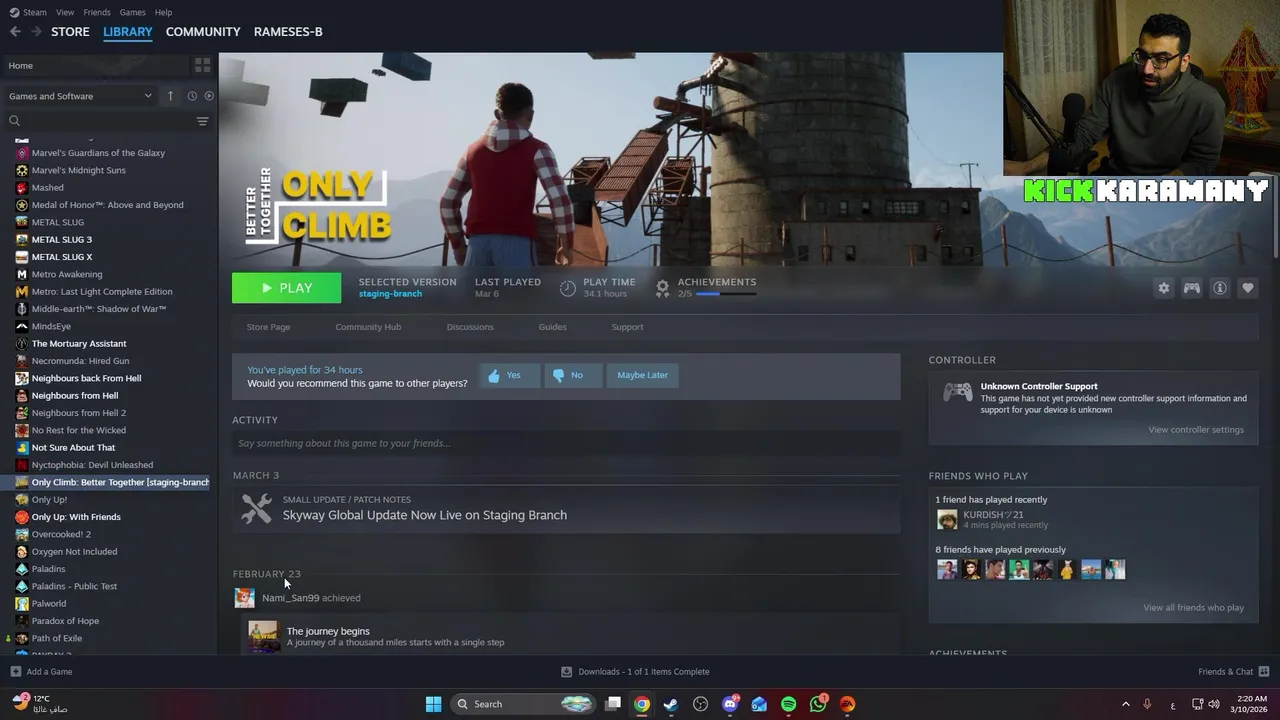Click Maybe Later button
The width and height of the screenshot is (1280, 720).
(642, 375)
